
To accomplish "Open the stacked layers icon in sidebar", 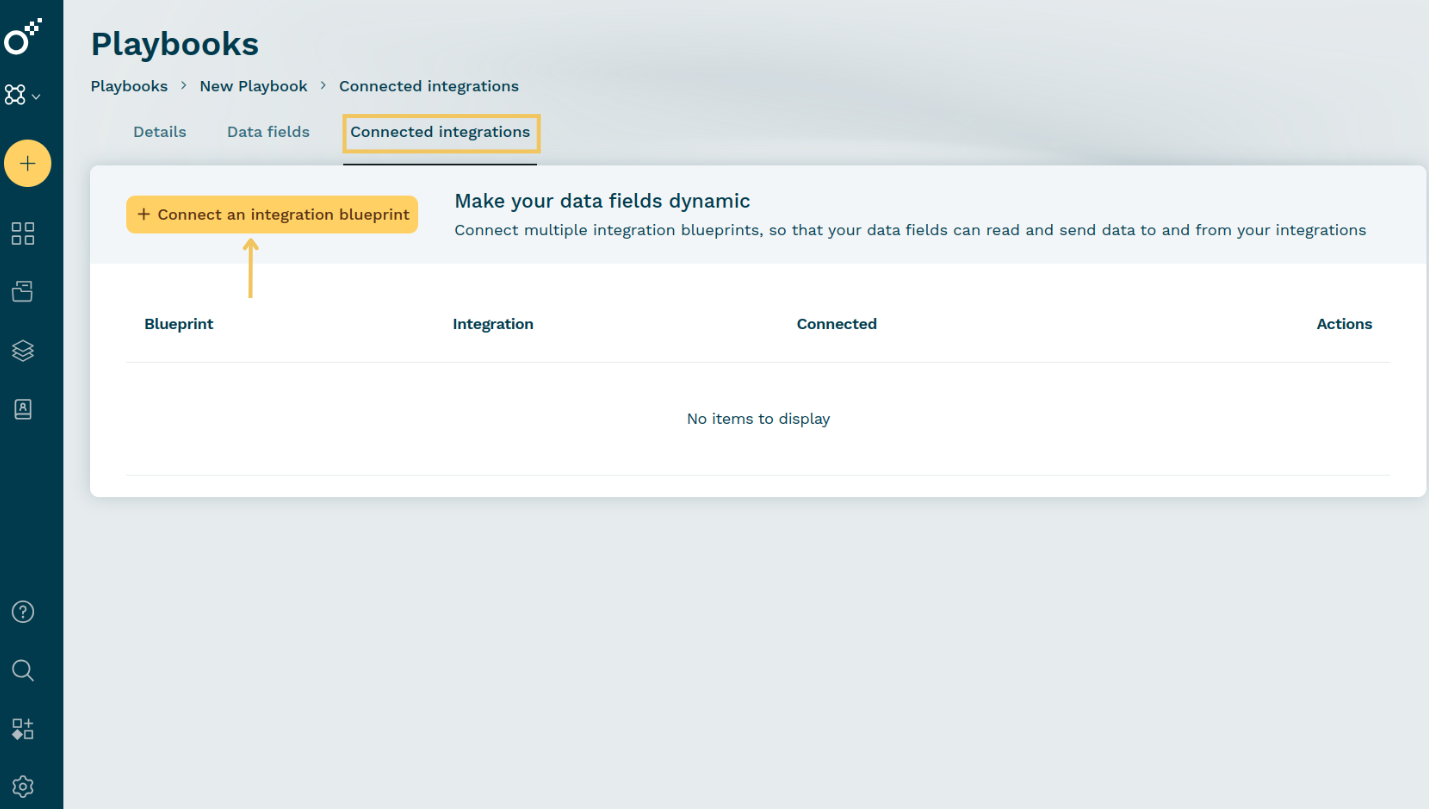I will click(x=23, y=351).
